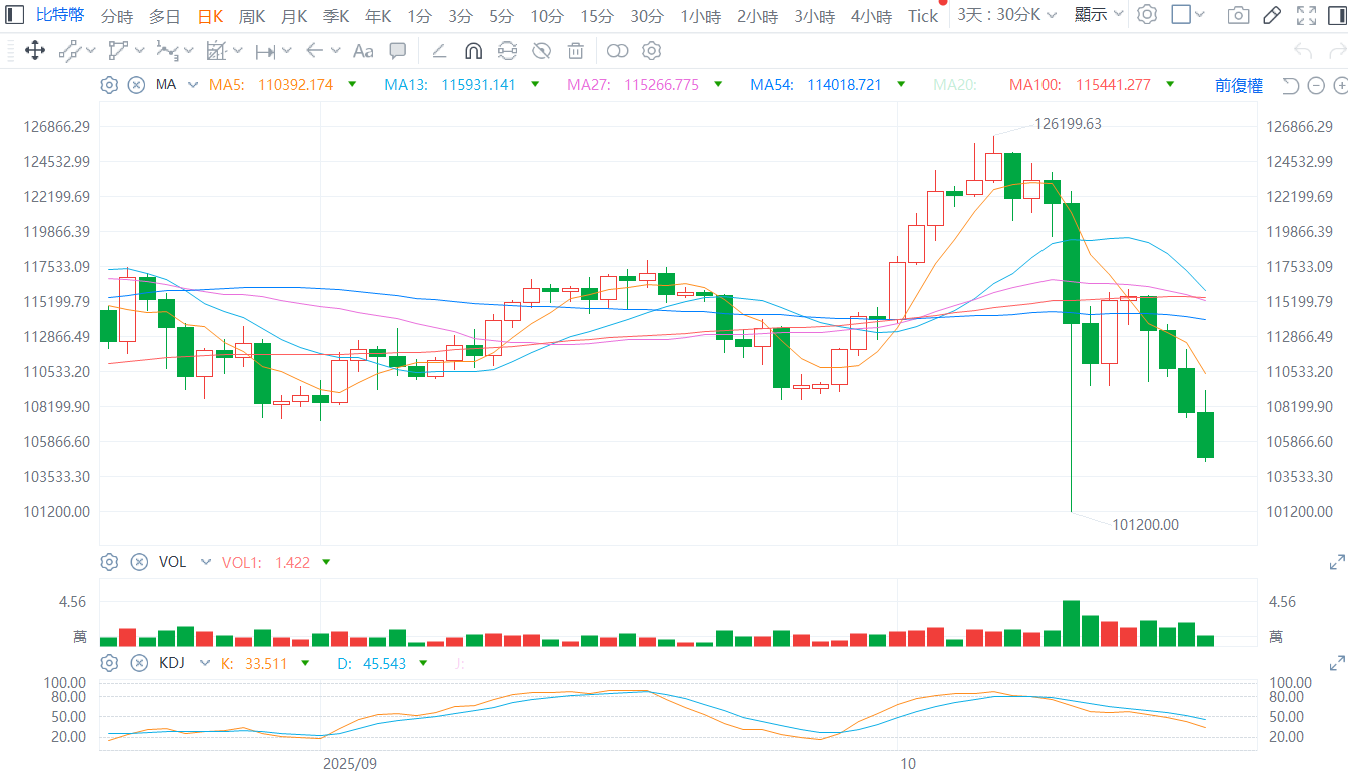Open the MA indicator settings gear
This screenshot has width=1348, height=774.
click(x=109, y=85)
